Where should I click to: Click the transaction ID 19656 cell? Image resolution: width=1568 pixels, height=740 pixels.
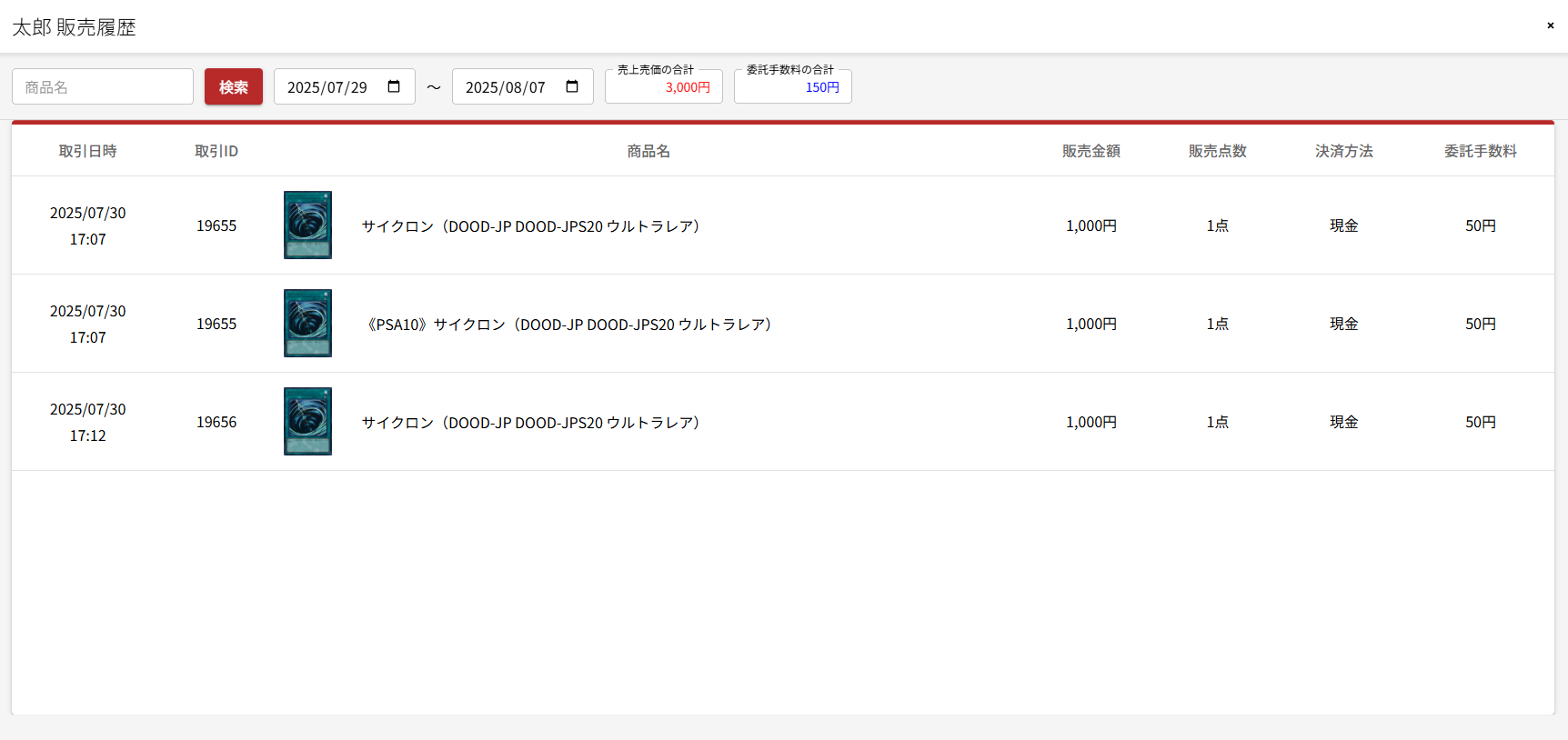tap(216, 422)
